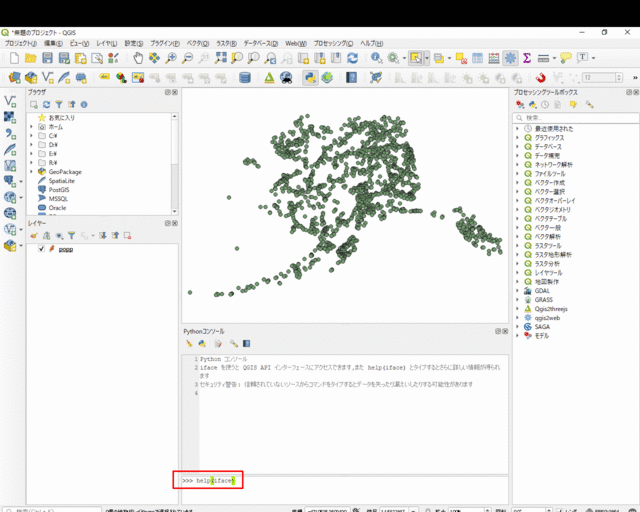Select the お気に入り favorites entry
Image resolution: width=640 pixels, height=512 pixels.
[61, 118]
